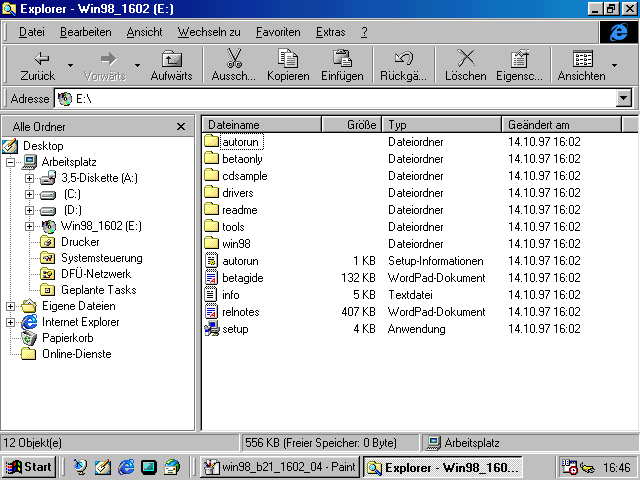Open the Ansicht menu
This screenshot has height=480, width=640.
click(144, 32)
